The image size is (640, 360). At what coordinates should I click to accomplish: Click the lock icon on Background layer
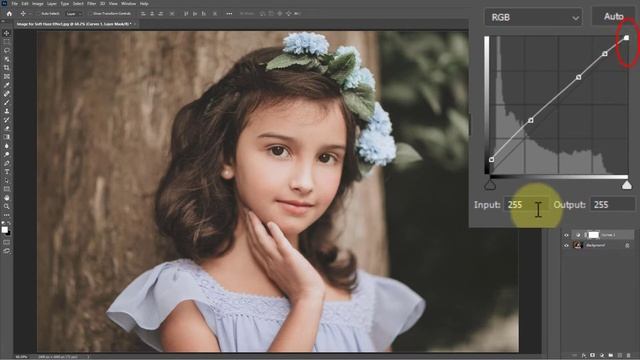tap(627, 245)
